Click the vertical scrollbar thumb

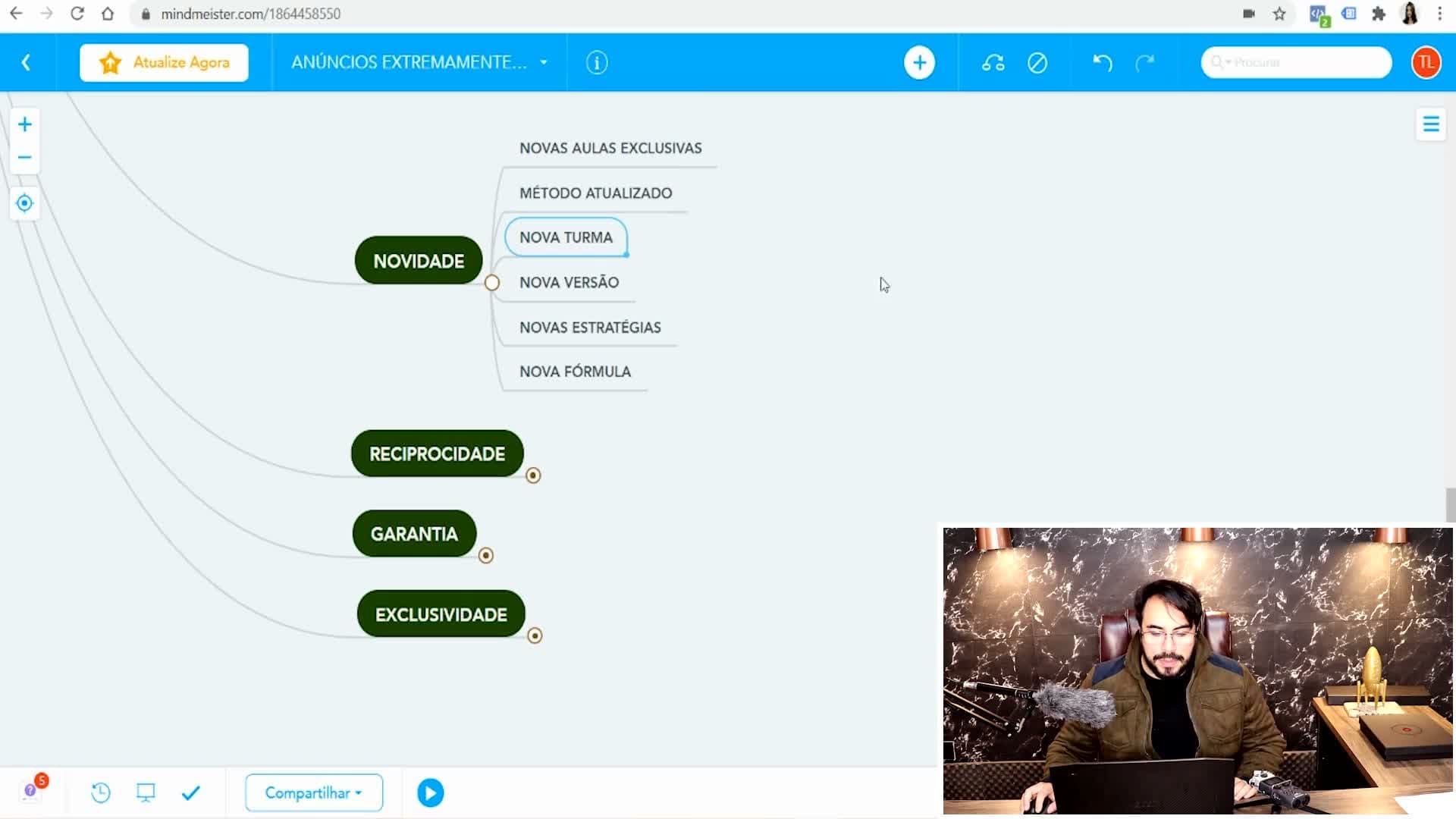pyautogui.click(x=1451, y=505)
